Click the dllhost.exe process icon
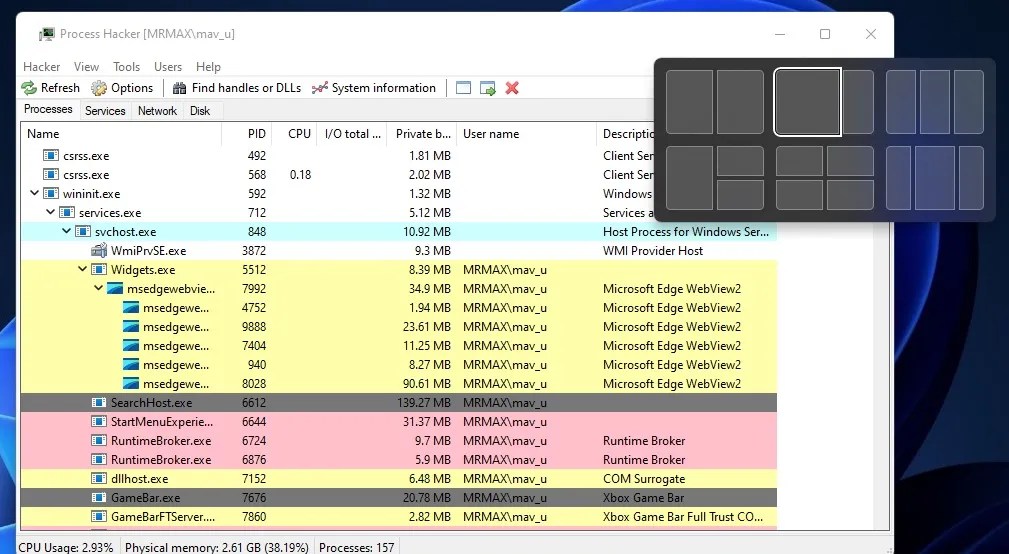The width and height of the screenshot is (1009, 554). click(98, 479)
